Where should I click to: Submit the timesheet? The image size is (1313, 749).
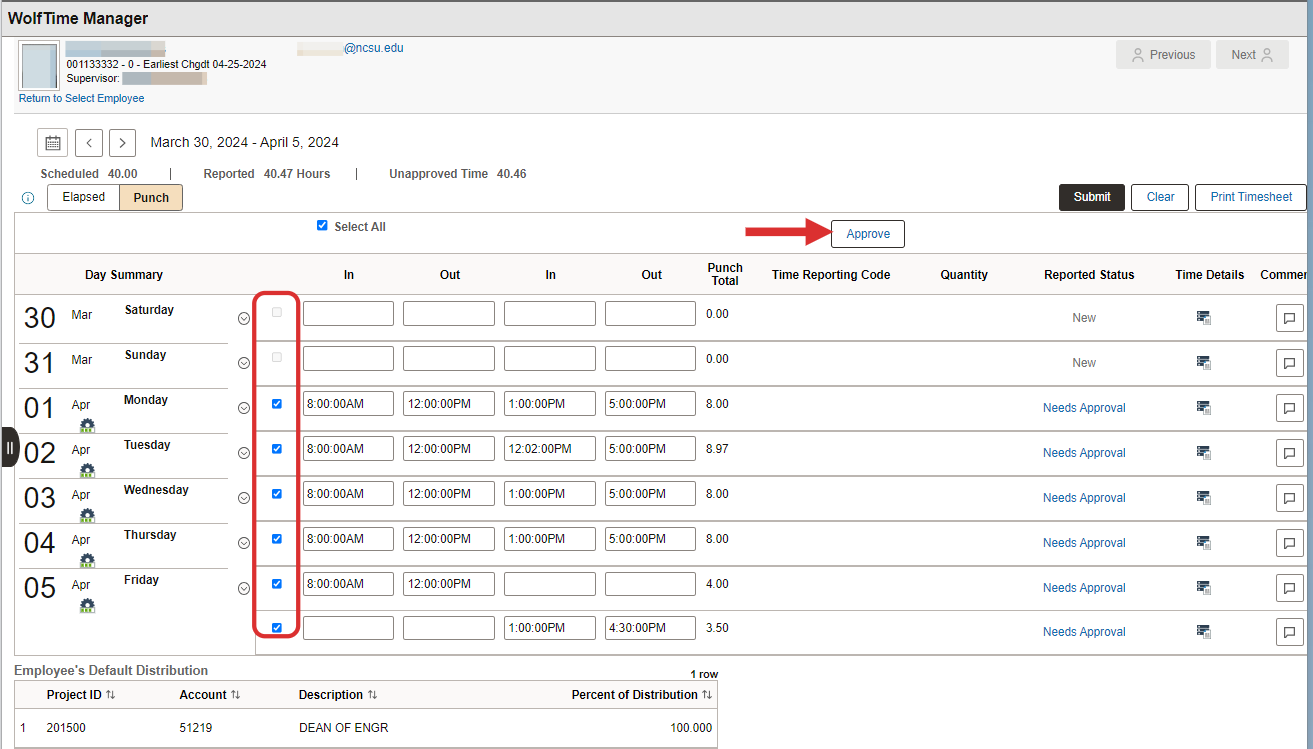coord(1092,197)
